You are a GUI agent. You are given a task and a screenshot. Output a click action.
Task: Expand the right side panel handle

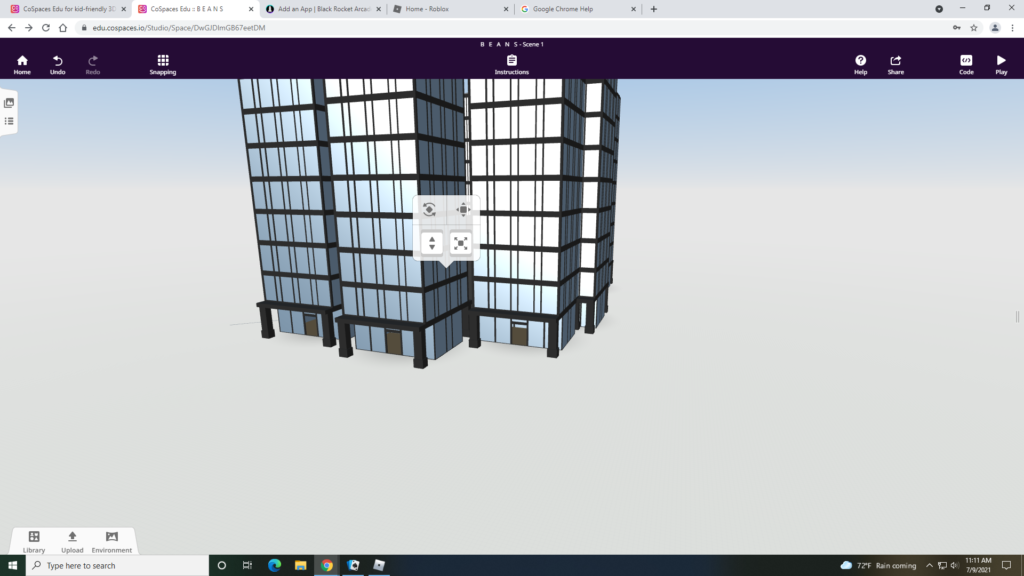[x=1017, y=317]
